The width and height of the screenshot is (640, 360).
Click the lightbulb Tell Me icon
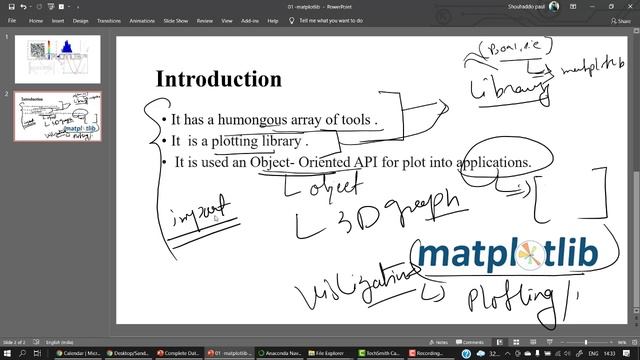pyautogui.click(x=291, y=20)
